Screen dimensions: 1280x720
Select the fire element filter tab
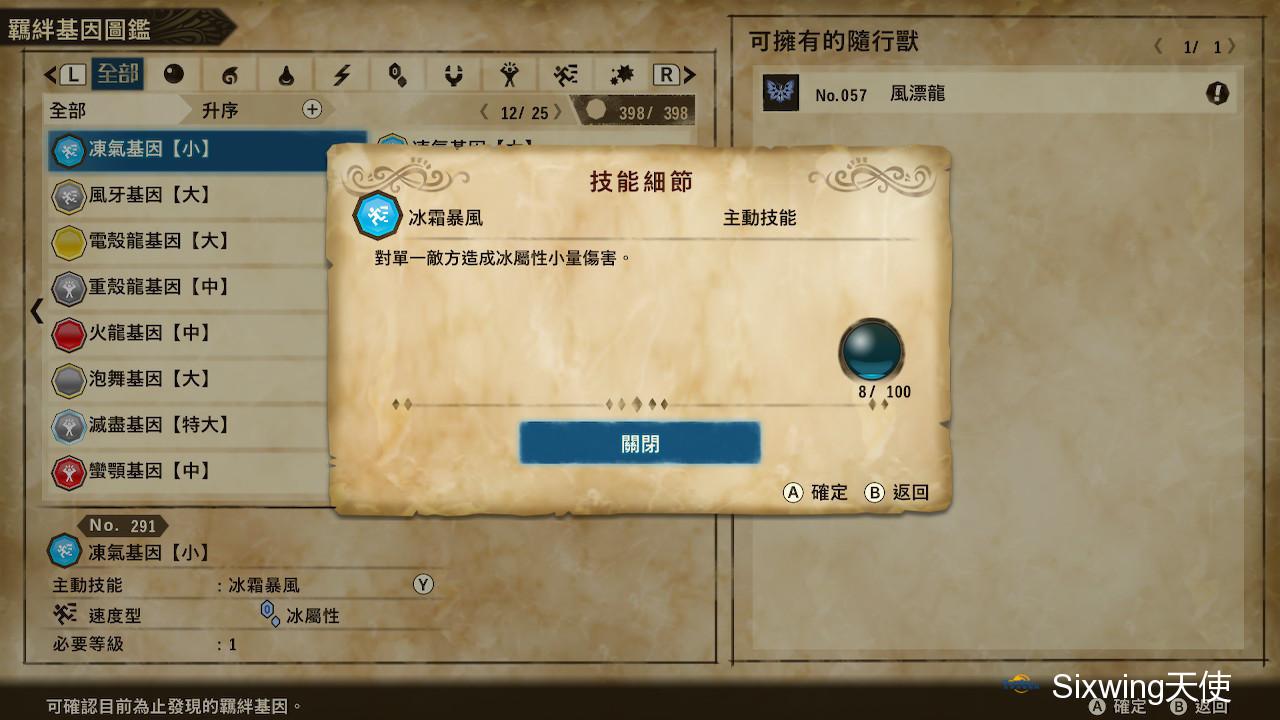click(230, 75)
